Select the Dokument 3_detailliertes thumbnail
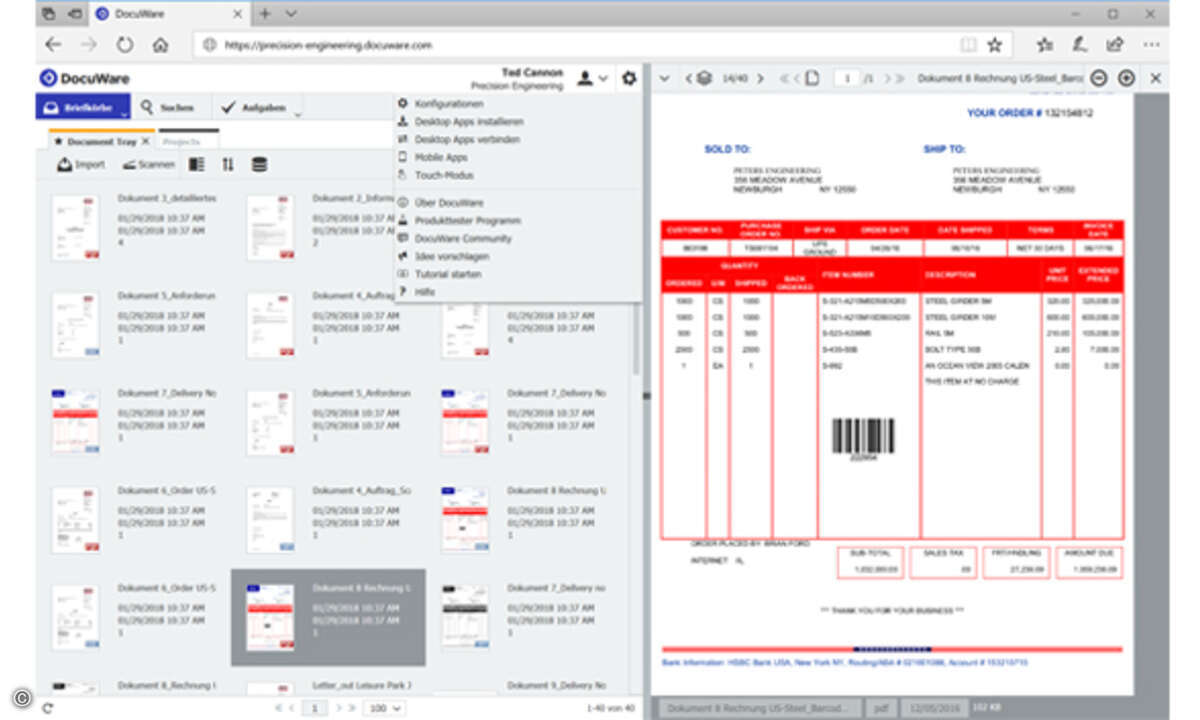The image size is (1200, 720). coord(75,228)
